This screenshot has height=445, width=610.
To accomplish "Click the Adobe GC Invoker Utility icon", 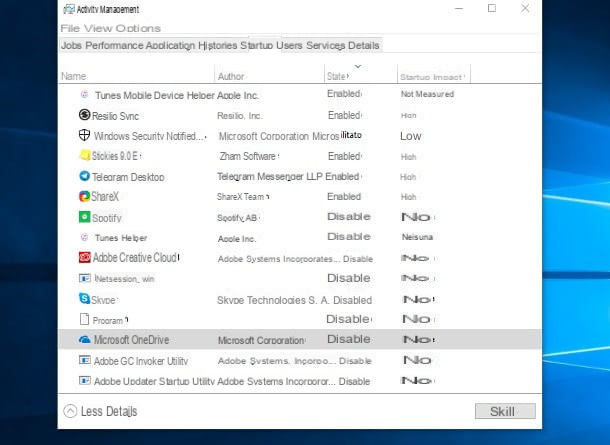I will 84,360.
